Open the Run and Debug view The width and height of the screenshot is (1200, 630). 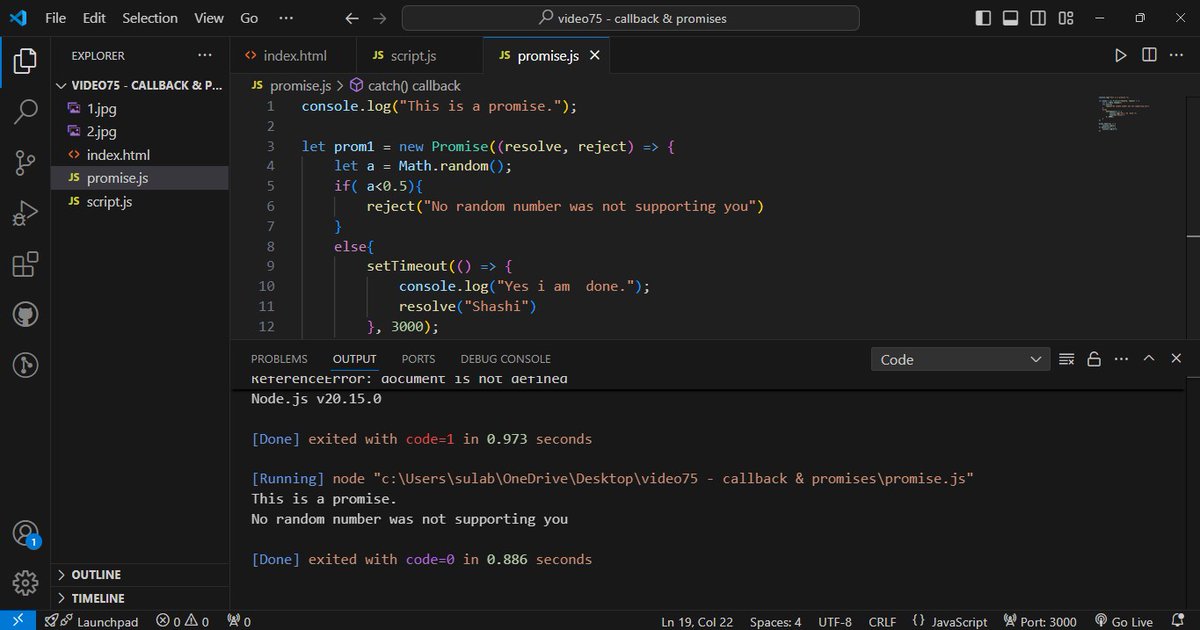tap(25, 214)
